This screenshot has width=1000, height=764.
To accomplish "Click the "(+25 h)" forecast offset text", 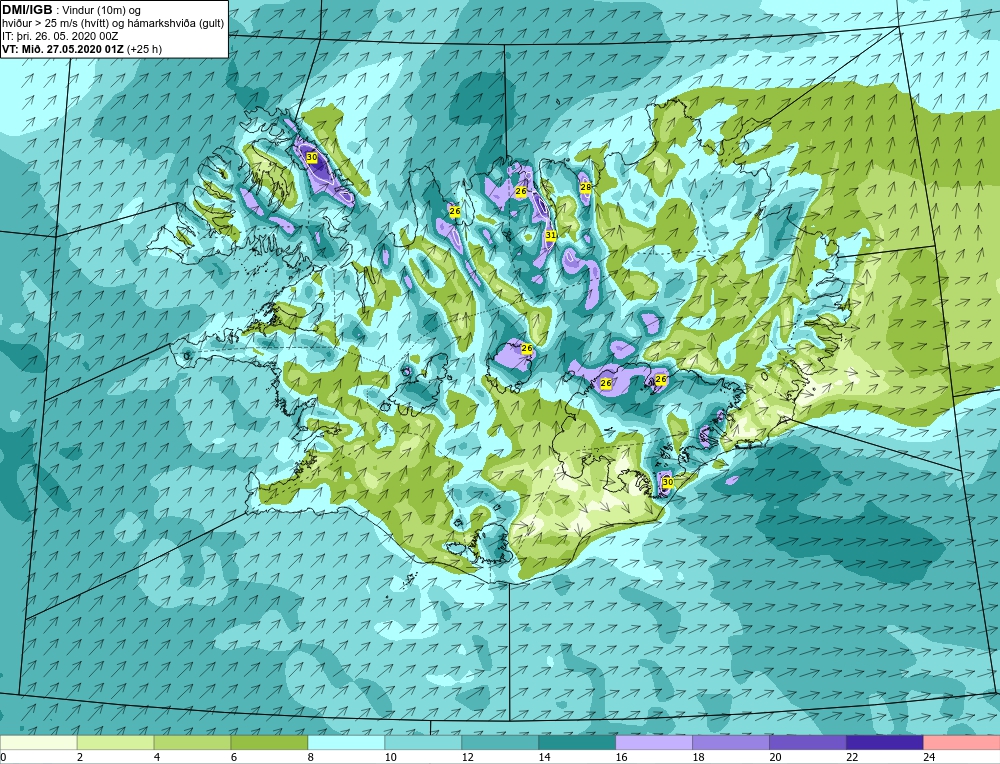I will pos(145,49).
